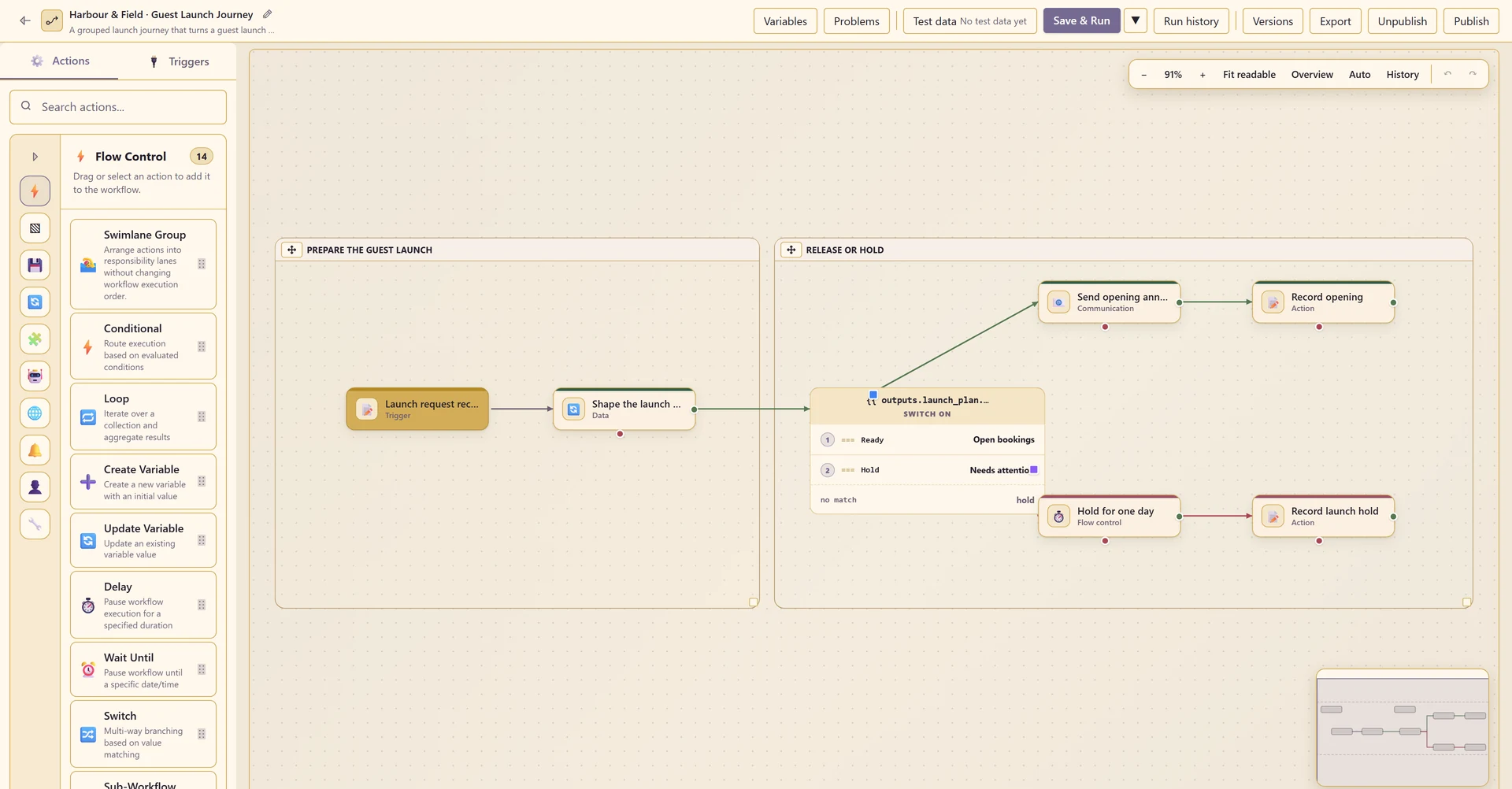
Task: Open the Save & Run dropdown arrow
Action: coord(1136,20)
